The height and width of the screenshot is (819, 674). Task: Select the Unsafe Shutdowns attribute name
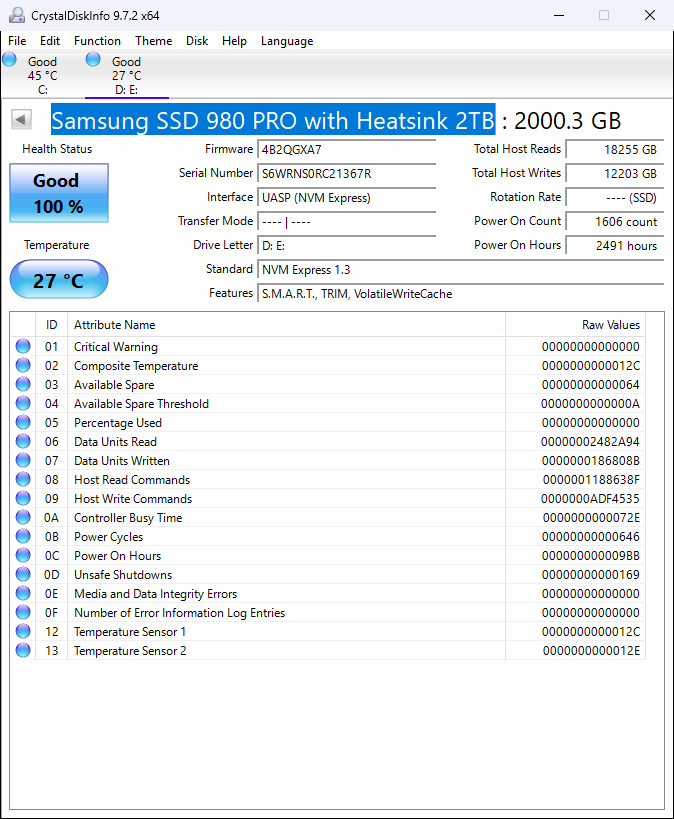123,575
